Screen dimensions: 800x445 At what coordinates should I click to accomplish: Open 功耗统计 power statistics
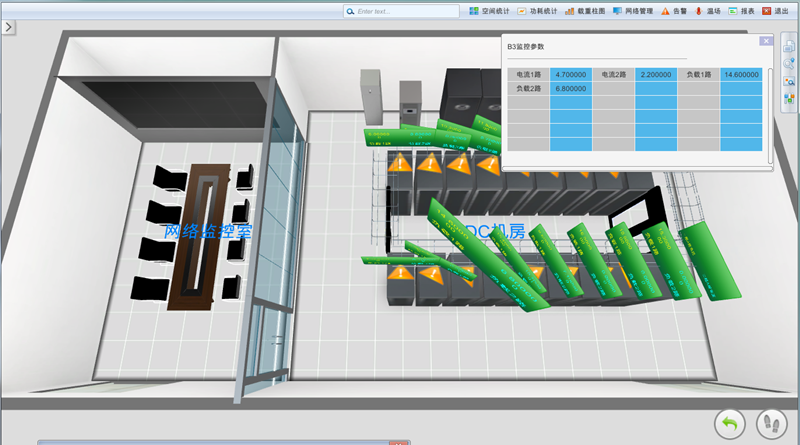536,11
